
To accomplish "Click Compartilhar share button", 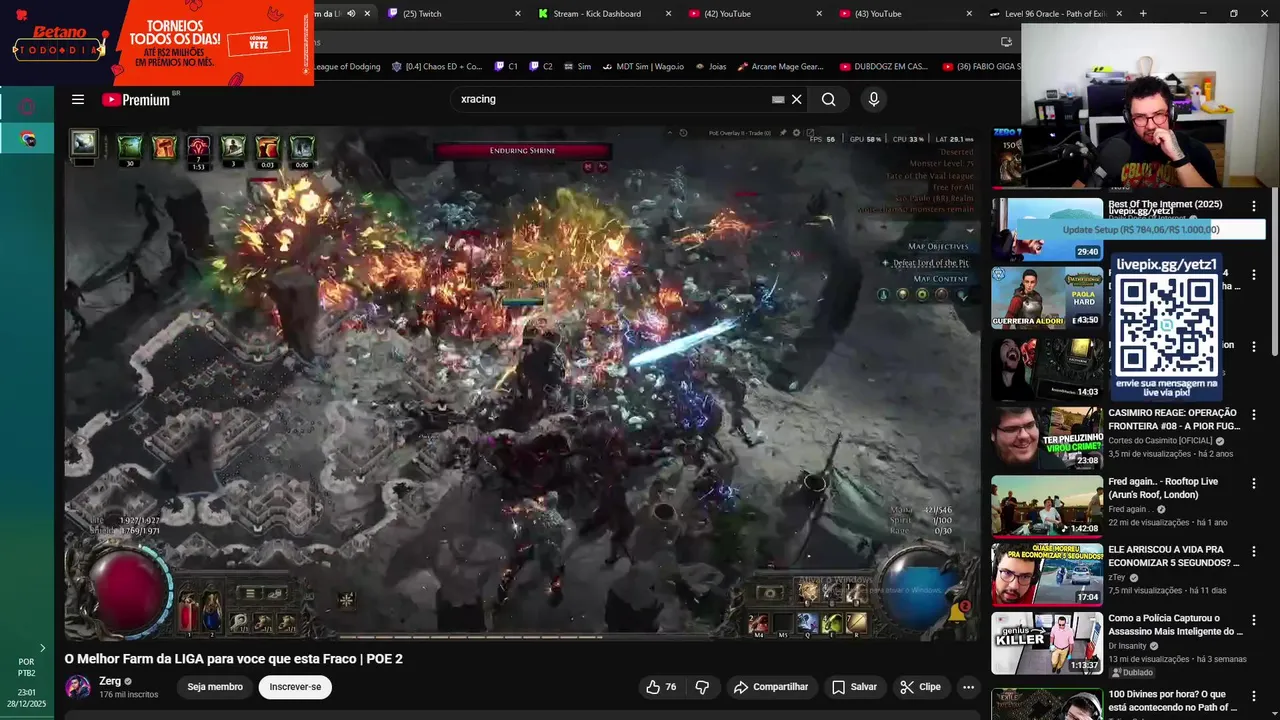I will (x=770, y=687).
